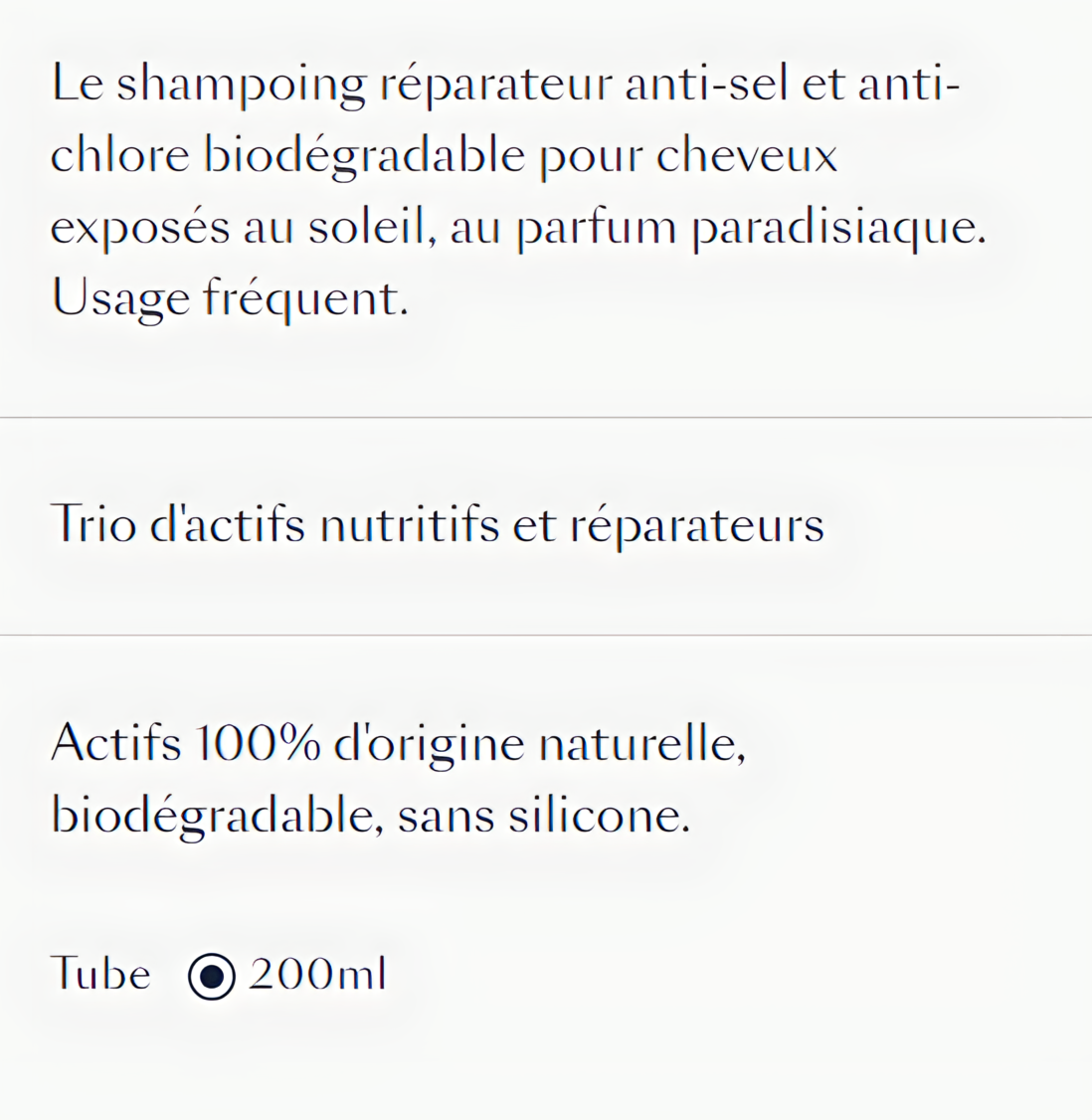The height and width of the screenshot is (1120, 1092).
Task: Click the word biodégradable before sans silicone
Action: [x=212, y=818]
